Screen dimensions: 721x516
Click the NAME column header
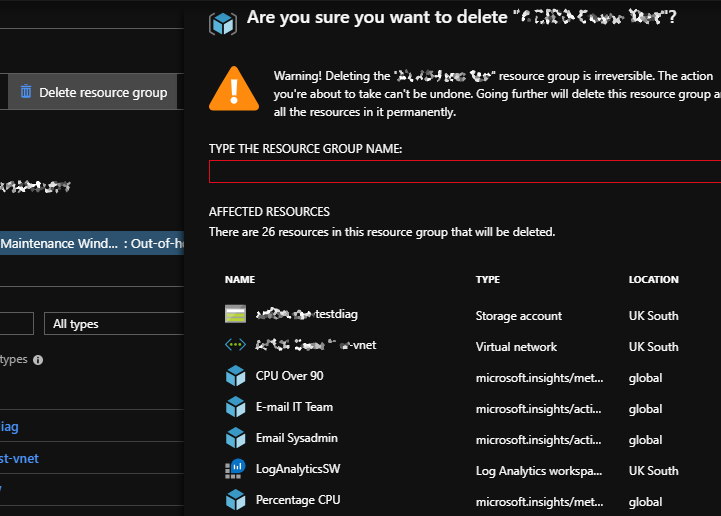tap(239, 280)
